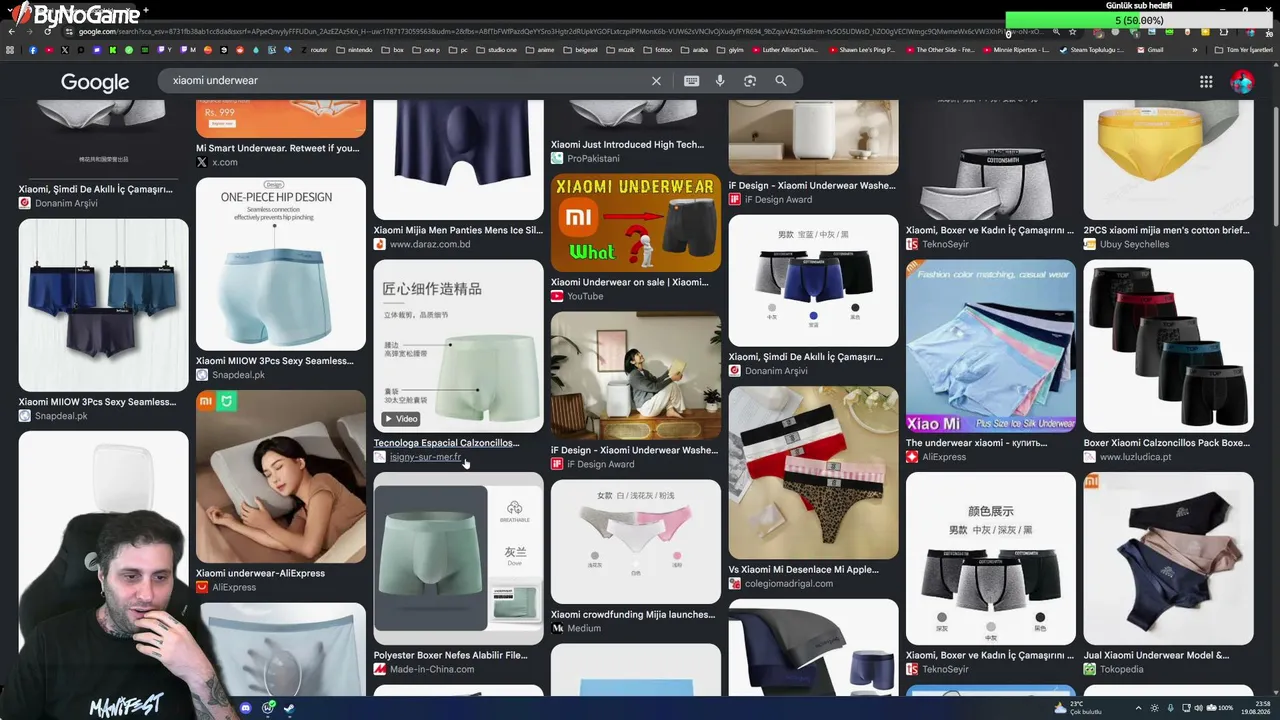Open the Boxer Xiaomi Calzoncillos Pack image
The height and width of the screenshot is (720, 1280).
(x=1168, y=346)
